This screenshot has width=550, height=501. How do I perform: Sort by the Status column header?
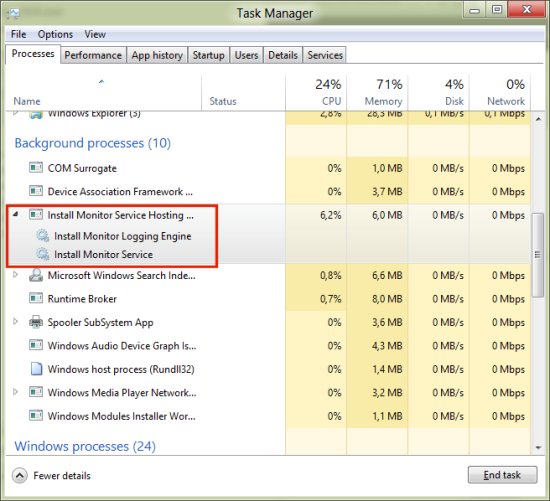click(243, 93)
